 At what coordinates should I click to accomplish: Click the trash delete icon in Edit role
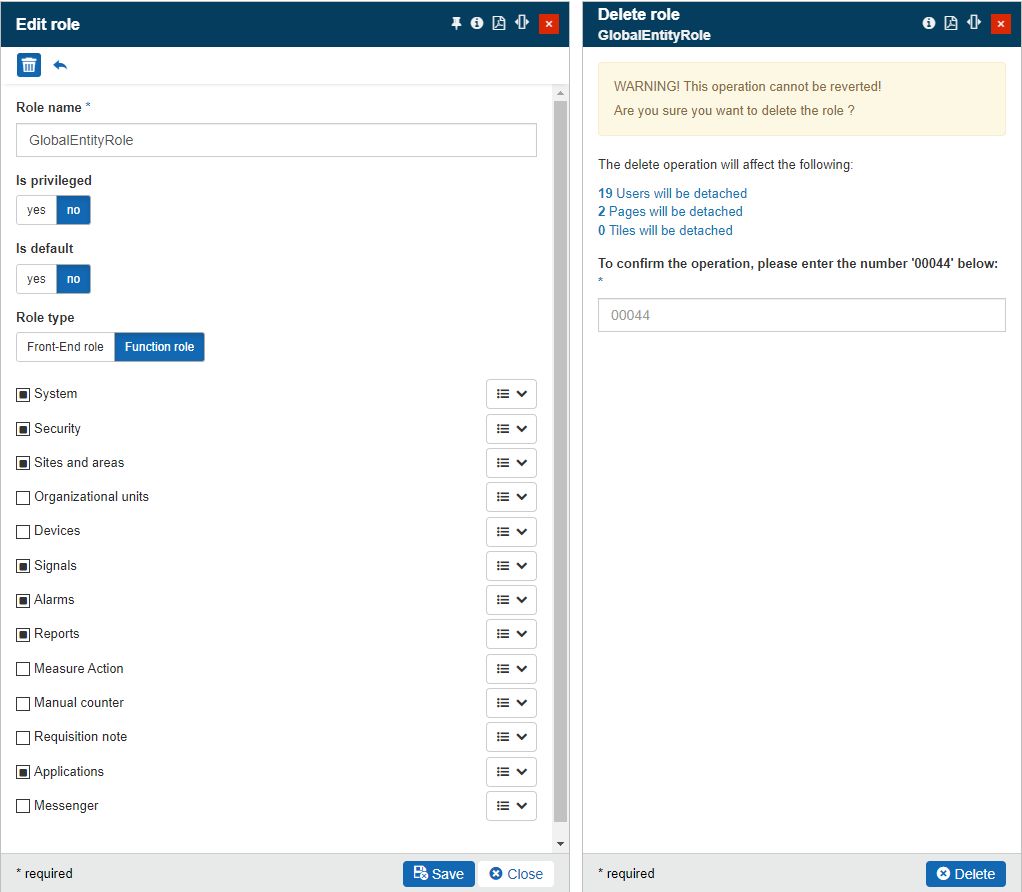coord(29,66)
